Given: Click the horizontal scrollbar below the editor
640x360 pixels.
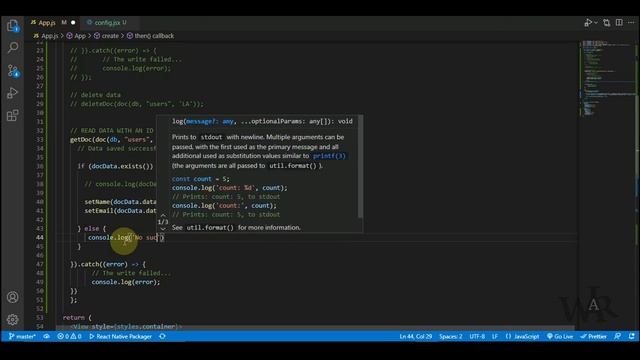Looking at the screenshot, I should (x=314, y=327).
